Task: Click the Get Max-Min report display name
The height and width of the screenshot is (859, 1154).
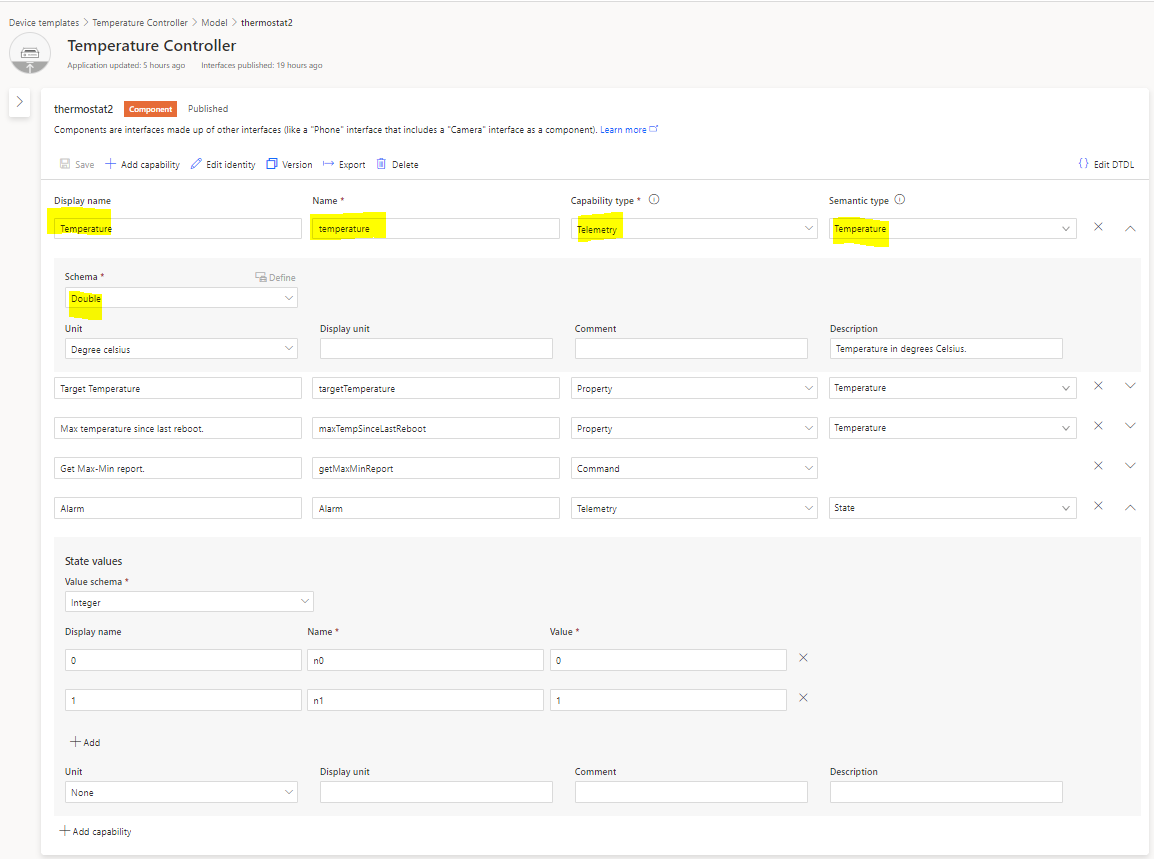Action: pyautogui.click(x=177, y=468)
